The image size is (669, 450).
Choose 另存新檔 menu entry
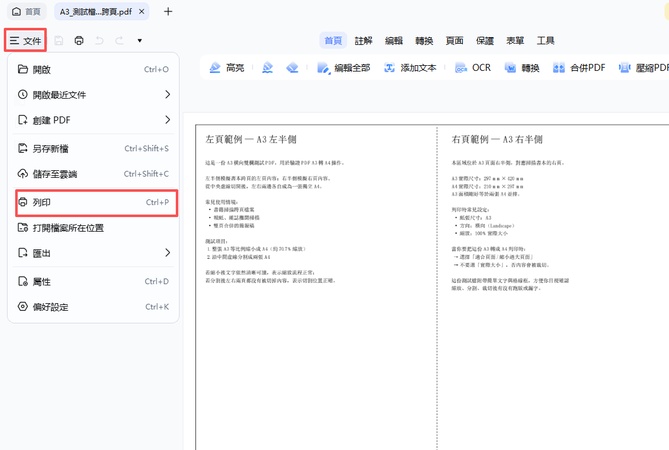coord(93,148)
